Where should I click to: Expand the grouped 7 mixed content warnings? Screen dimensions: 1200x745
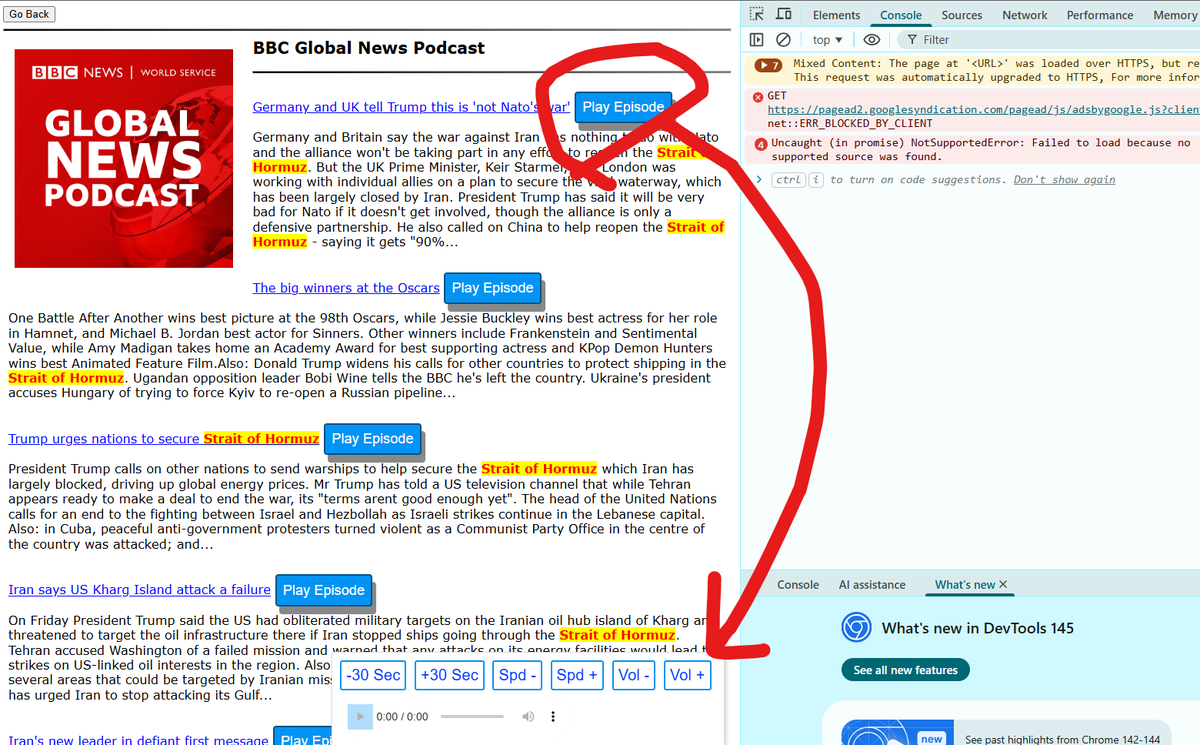coord(768,64)
